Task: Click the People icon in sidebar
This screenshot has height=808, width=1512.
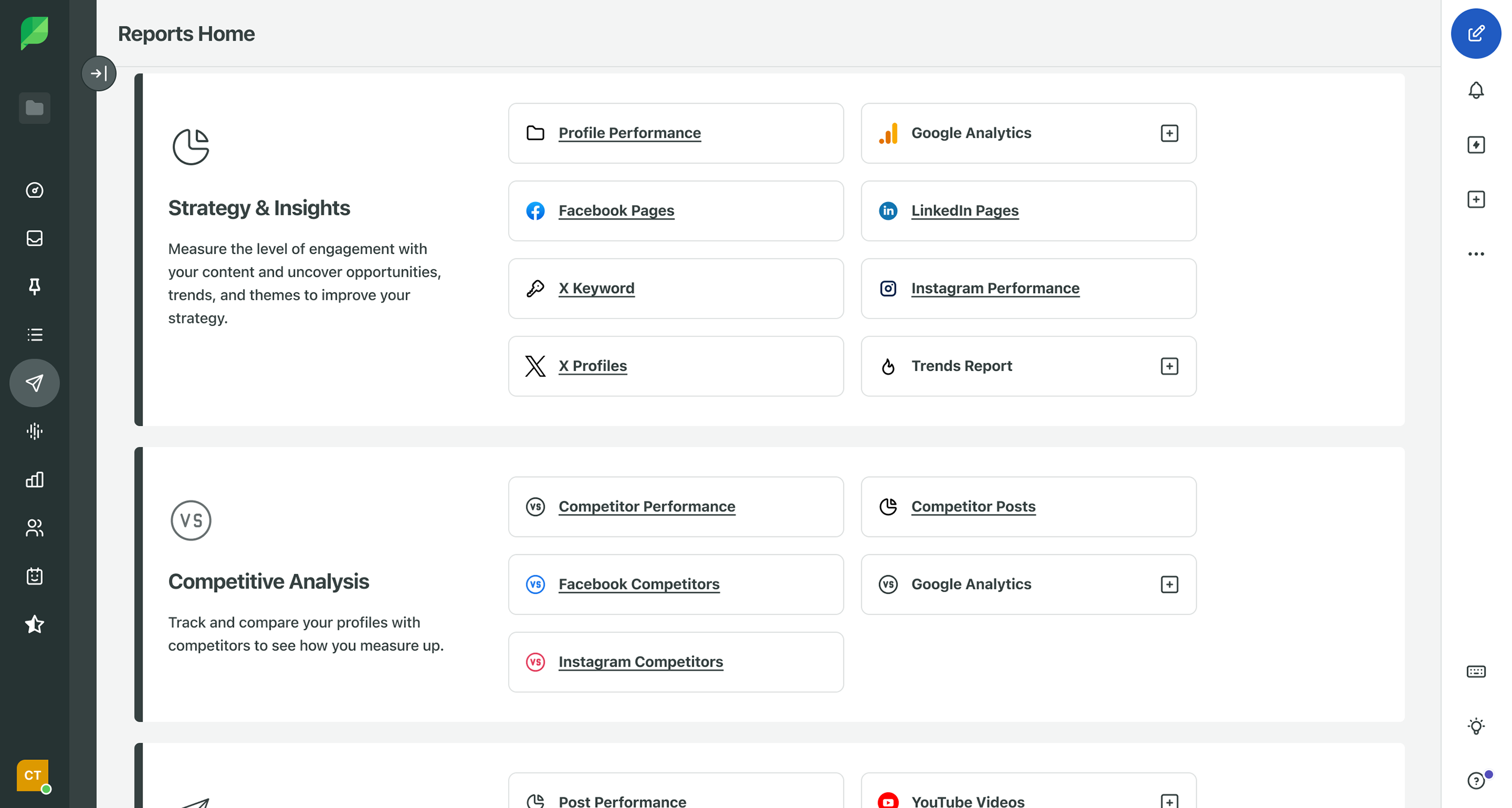Action: click(x=35, y=527)
